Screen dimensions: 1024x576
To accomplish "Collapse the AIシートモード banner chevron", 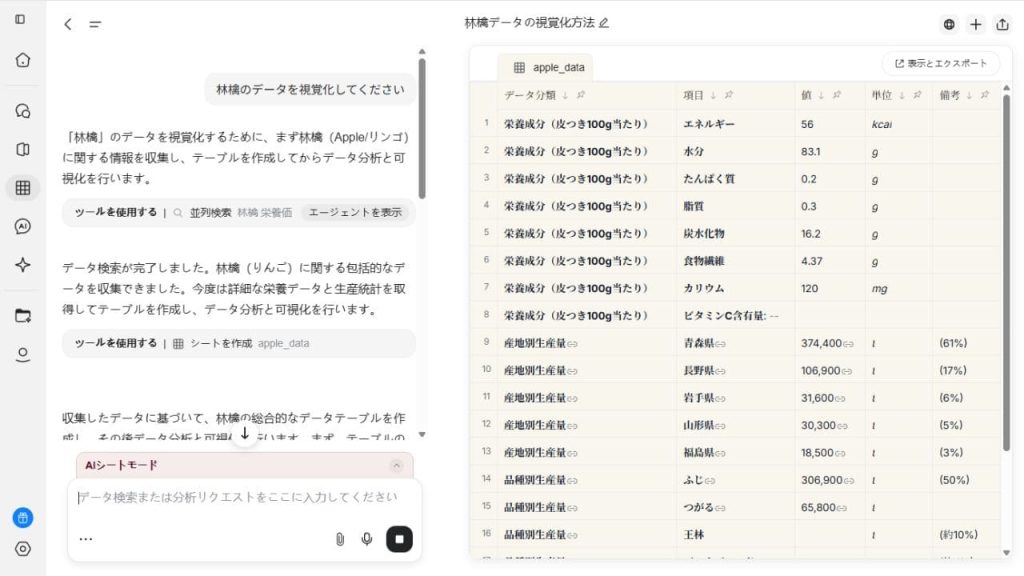I will (396, 465).
